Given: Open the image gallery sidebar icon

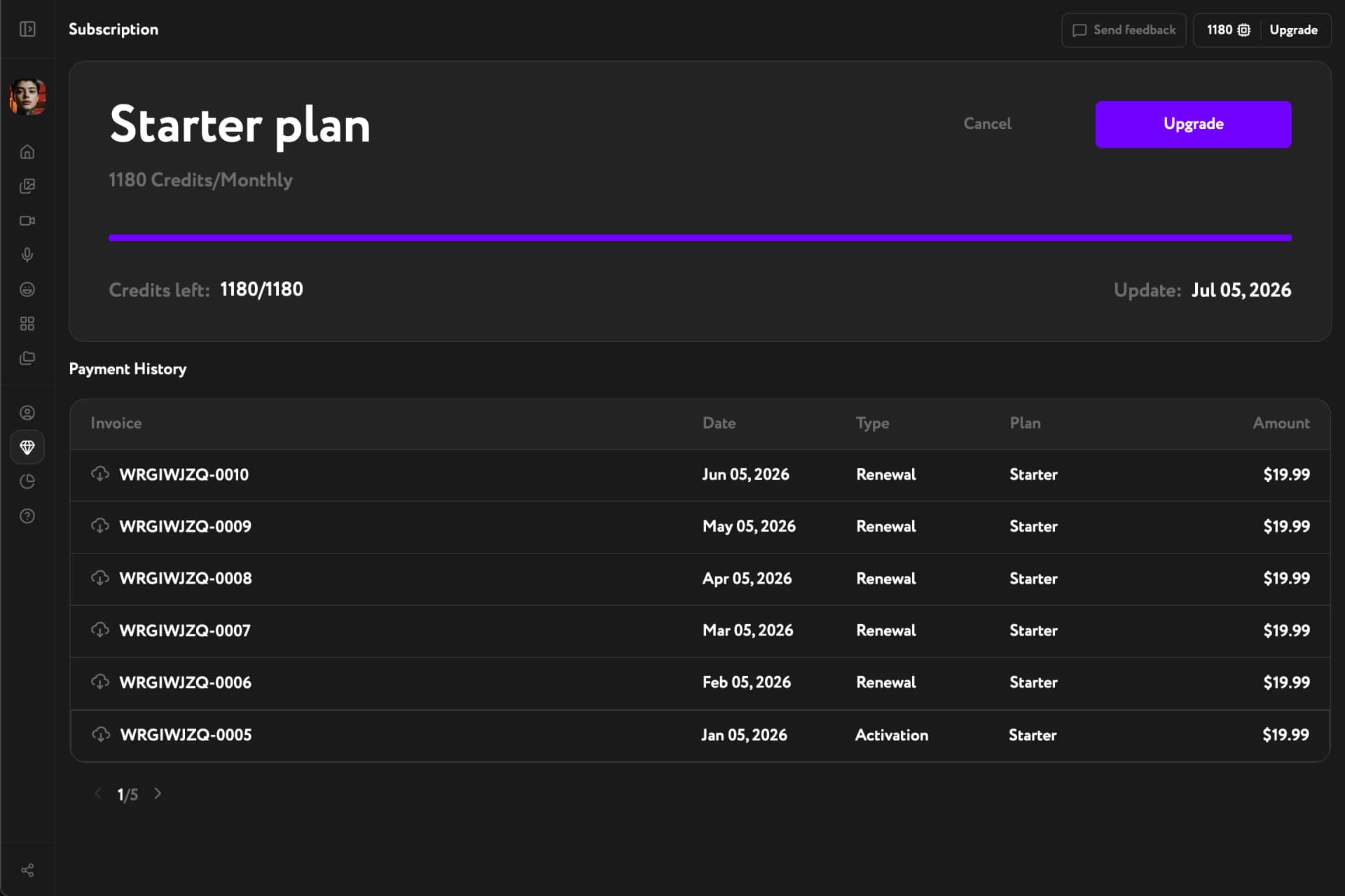Looking at the screenshot, I should pyautogui.click(x=27, y=186).
